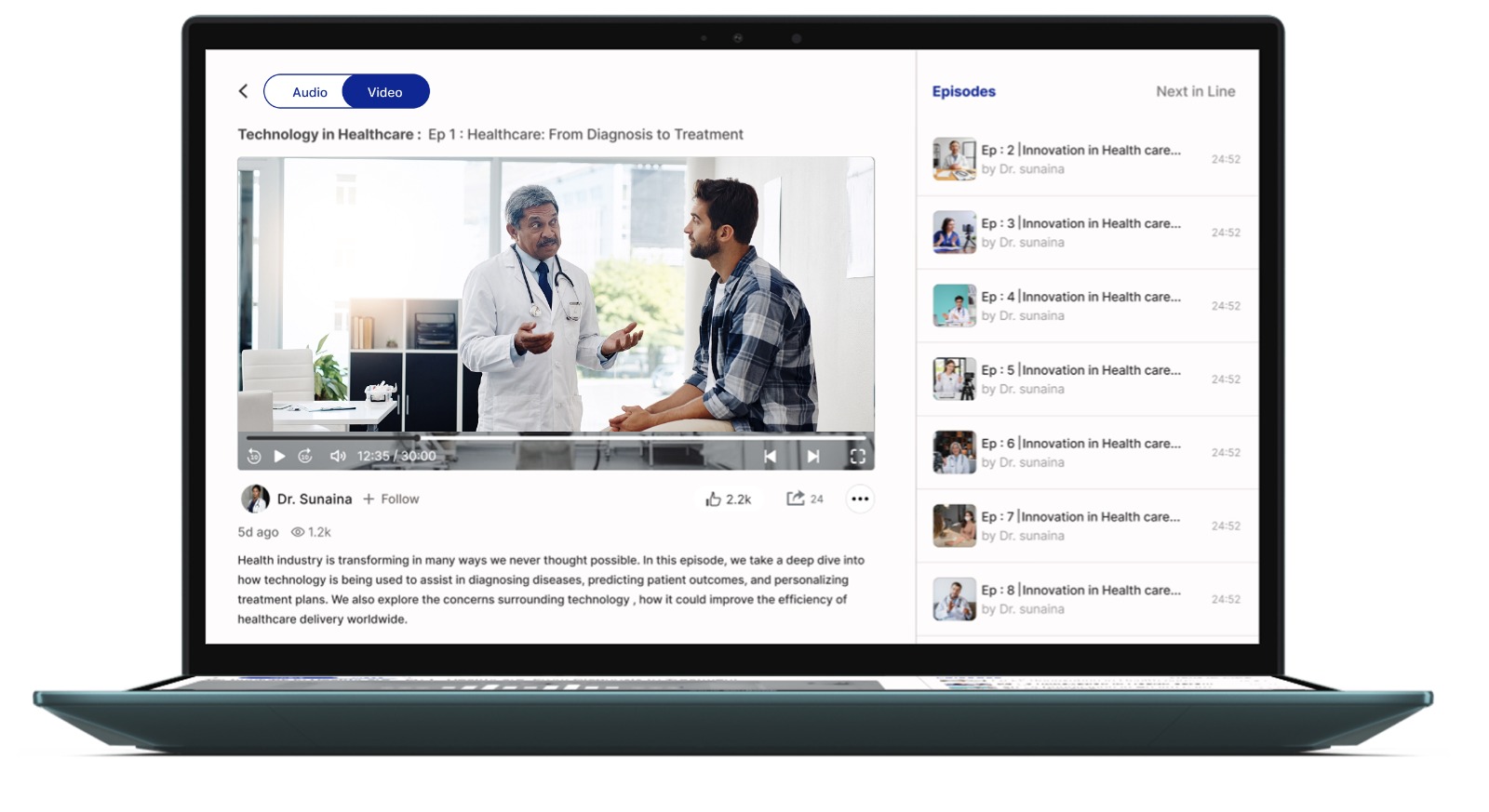The width and height of the screenshot is (1489, 812).
Task: Open the Ep : 6 episode thumbnail
Action: (955, 452)
